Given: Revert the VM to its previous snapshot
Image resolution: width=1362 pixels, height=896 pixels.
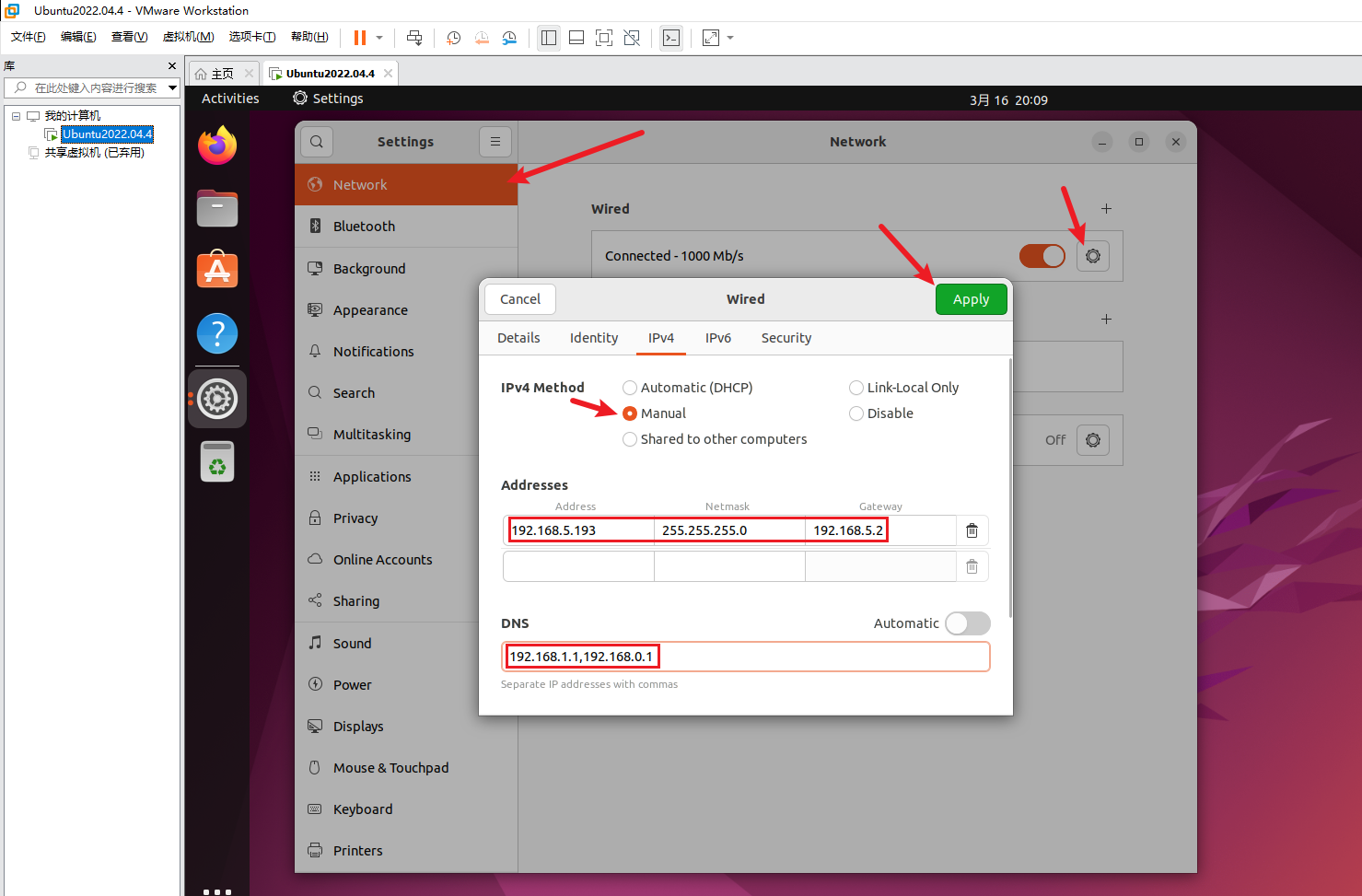Looking at the screenshot, I should point(482,38).
